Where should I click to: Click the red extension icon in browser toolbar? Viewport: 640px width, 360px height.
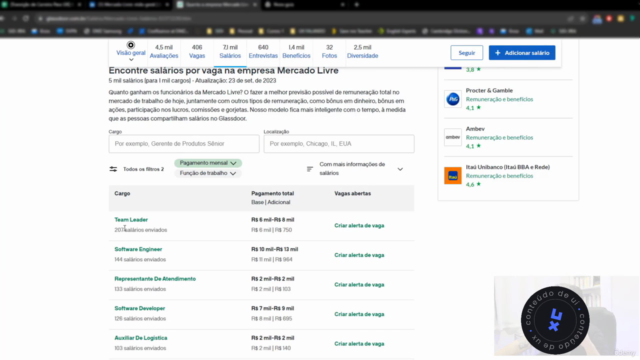(x=609, y=18)
